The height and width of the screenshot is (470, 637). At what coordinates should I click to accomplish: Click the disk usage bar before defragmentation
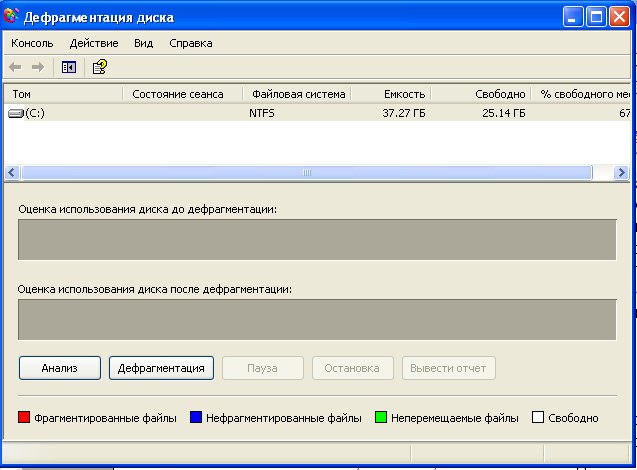pyautogui.click(x=317, y=240)
